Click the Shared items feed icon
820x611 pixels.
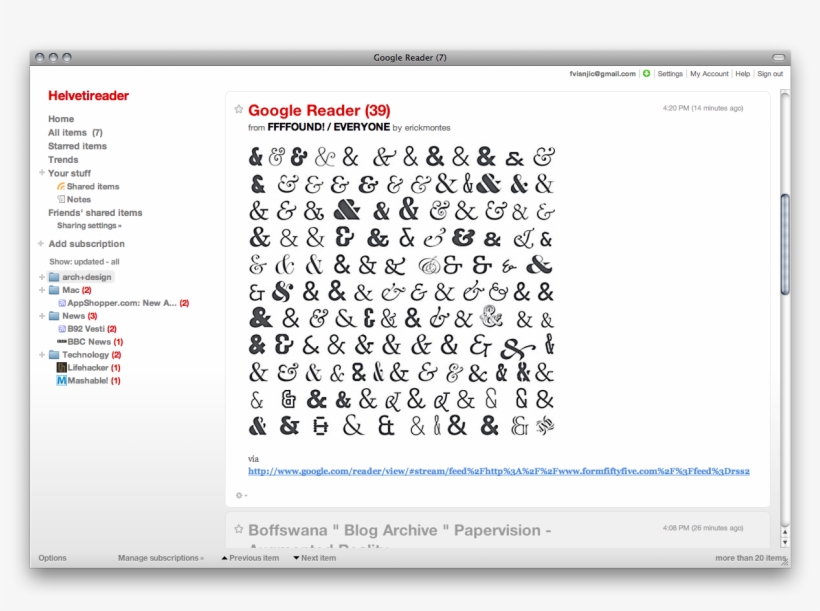62,186
